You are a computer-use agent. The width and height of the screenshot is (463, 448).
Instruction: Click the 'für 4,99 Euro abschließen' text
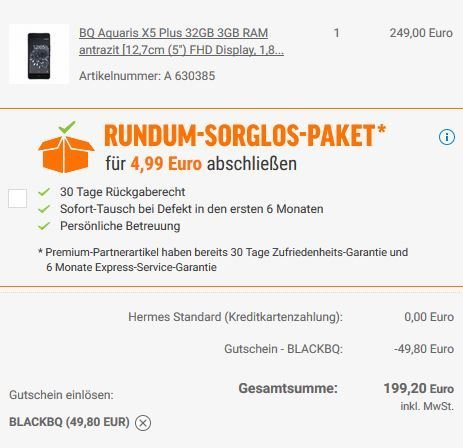pyautogui.click(x=201, y=164)
